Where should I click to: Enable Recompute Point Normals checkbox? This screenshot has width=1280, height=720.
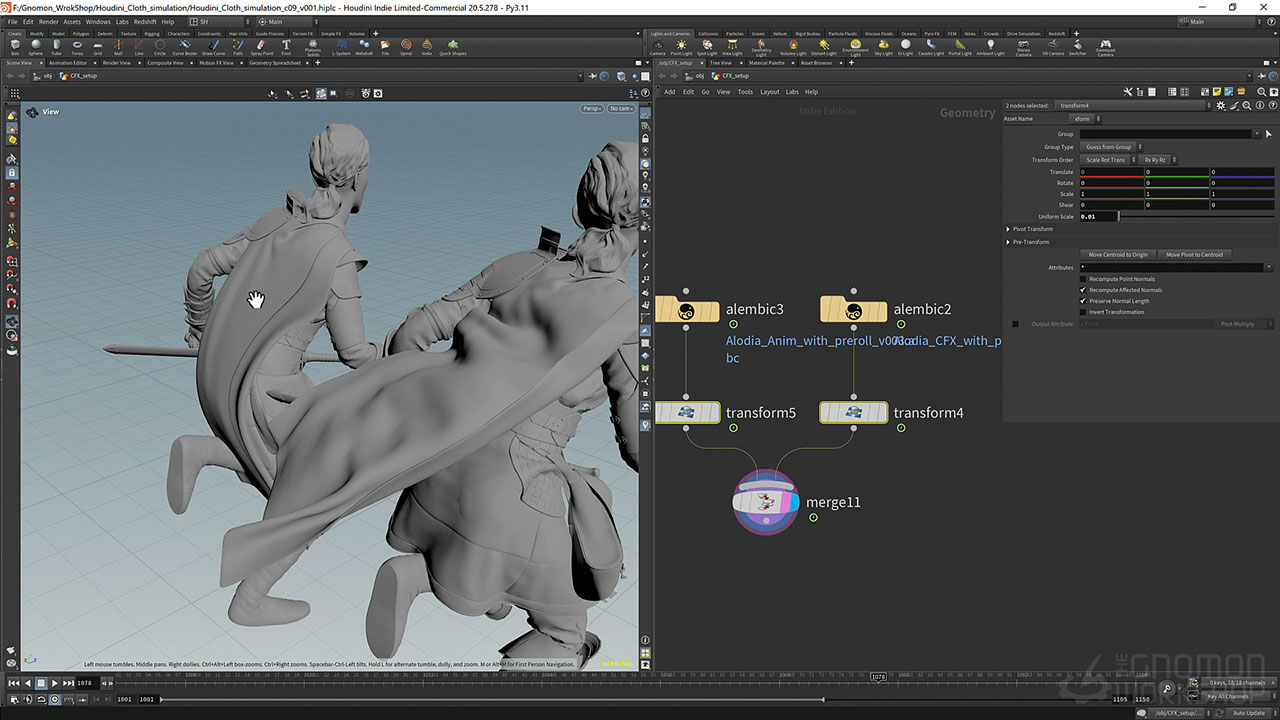pos(1083,279)
